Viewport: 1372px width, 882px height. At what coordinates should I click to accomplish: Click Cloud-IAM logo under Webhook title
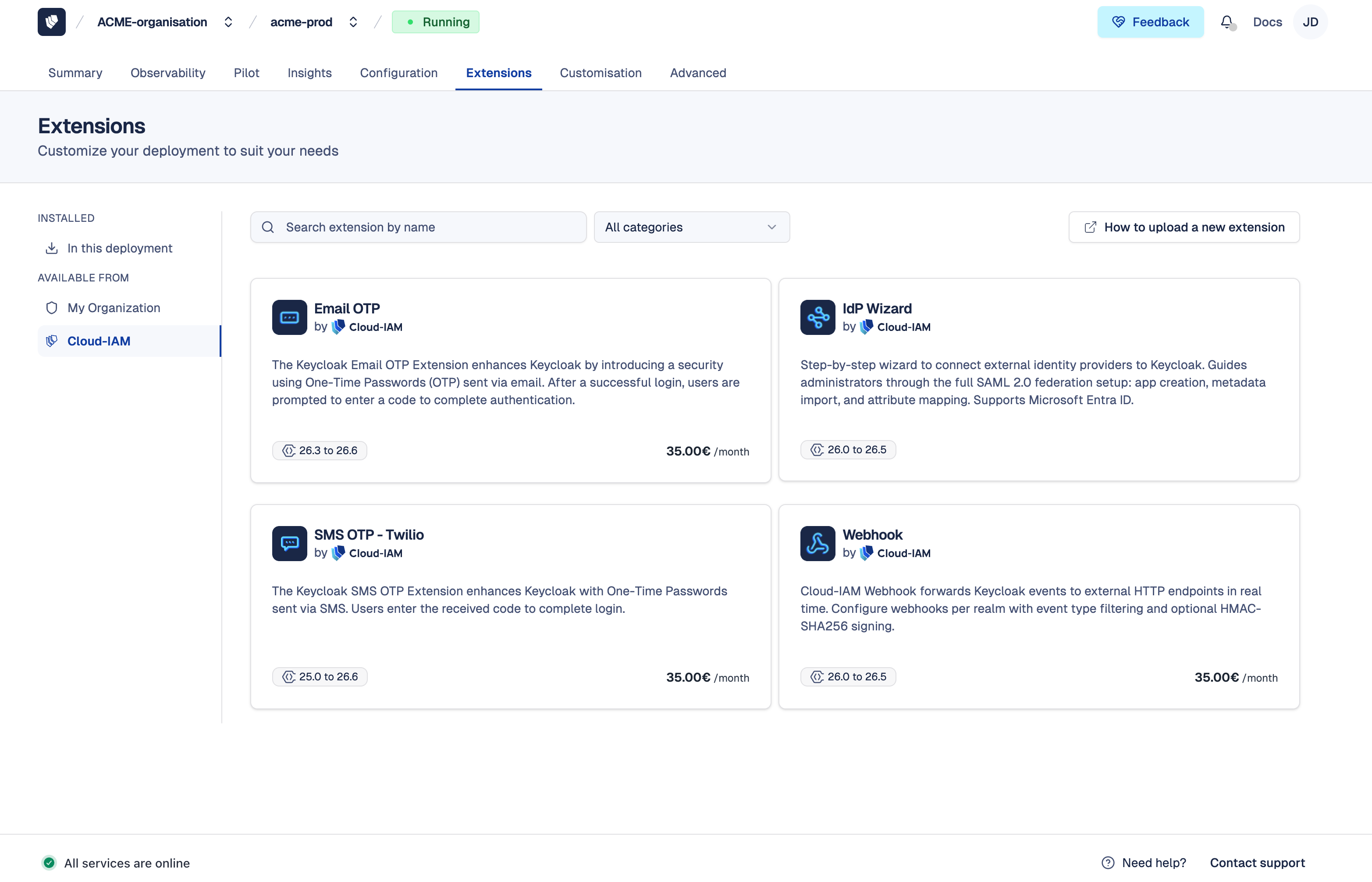click(x=867, y=553)
